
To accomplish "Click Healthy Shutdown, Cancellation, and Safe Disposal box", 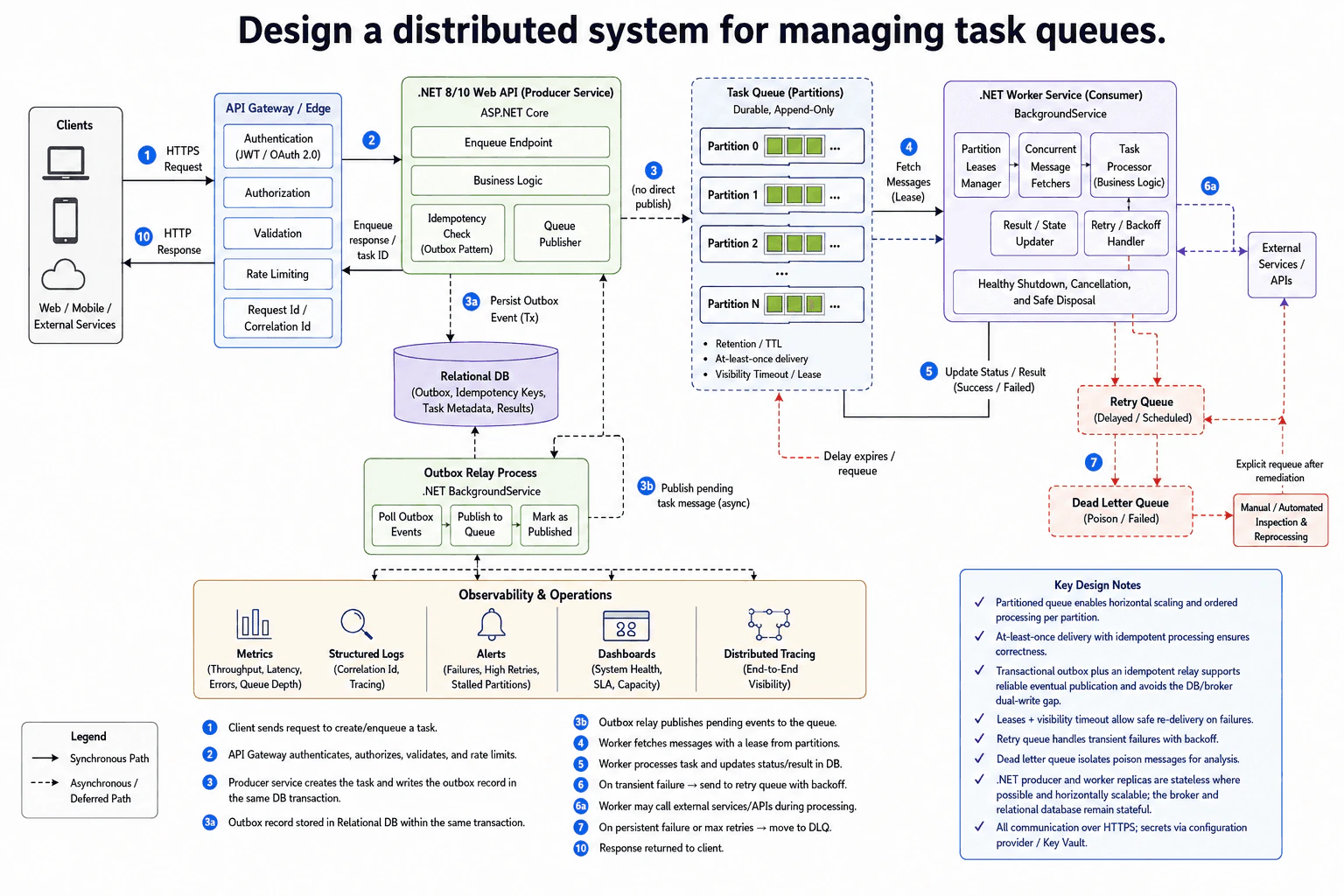I will pyautogui.click(x=1060, y=291).
